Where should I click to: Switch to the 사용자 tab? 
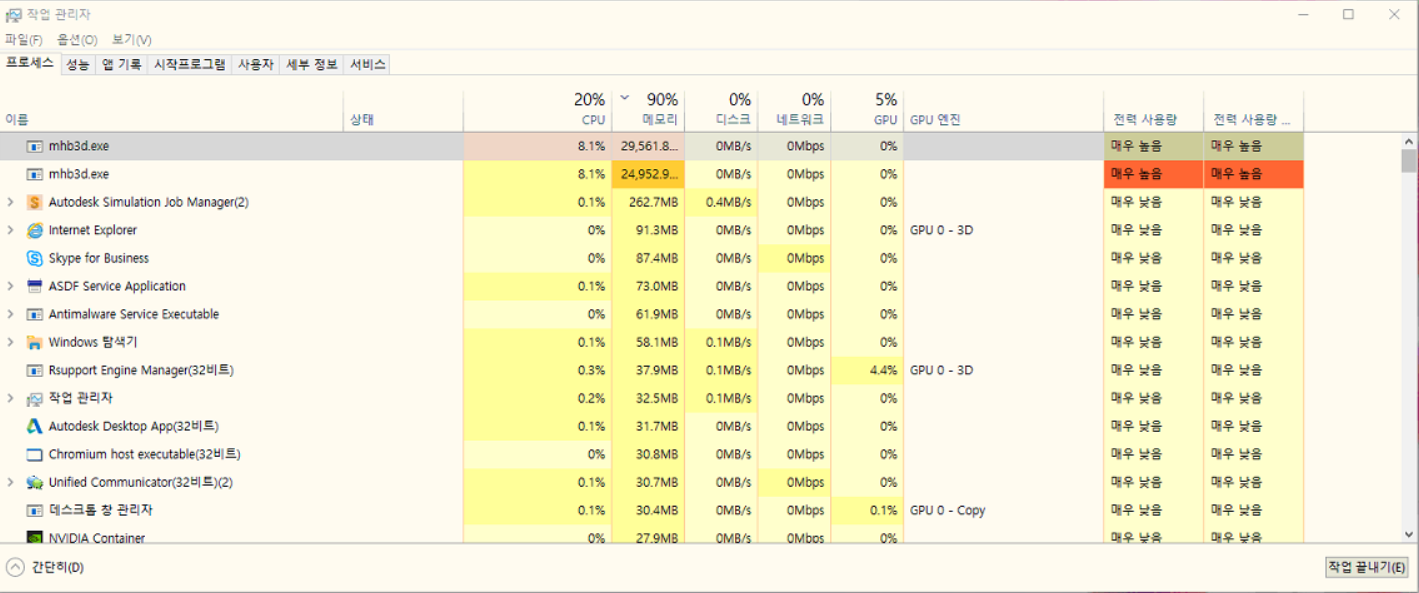[255, 64]
